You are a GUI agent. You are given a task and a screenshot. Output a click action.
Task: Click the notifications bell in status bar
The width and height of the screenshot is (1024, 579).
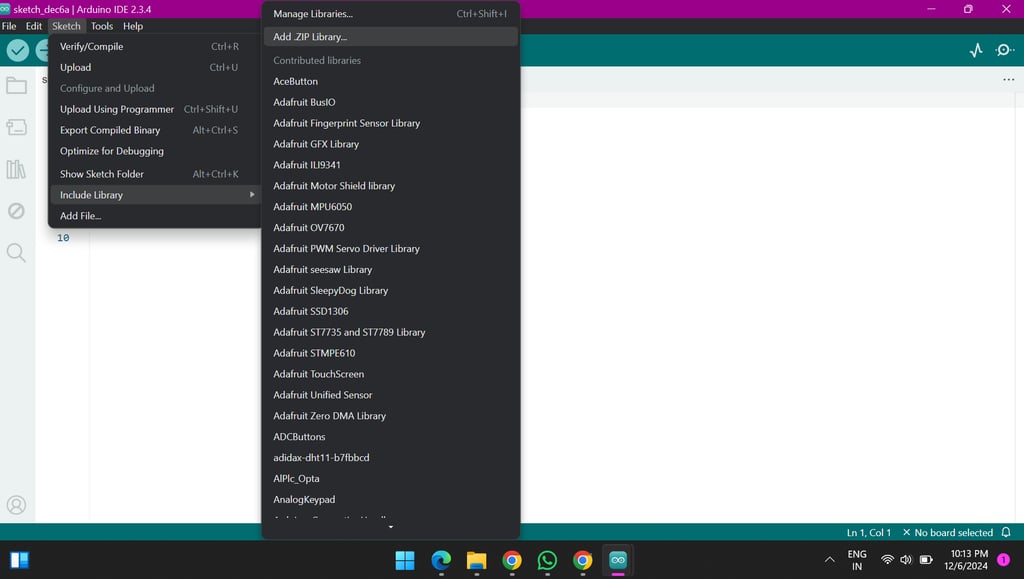[x=1006, y=533]
